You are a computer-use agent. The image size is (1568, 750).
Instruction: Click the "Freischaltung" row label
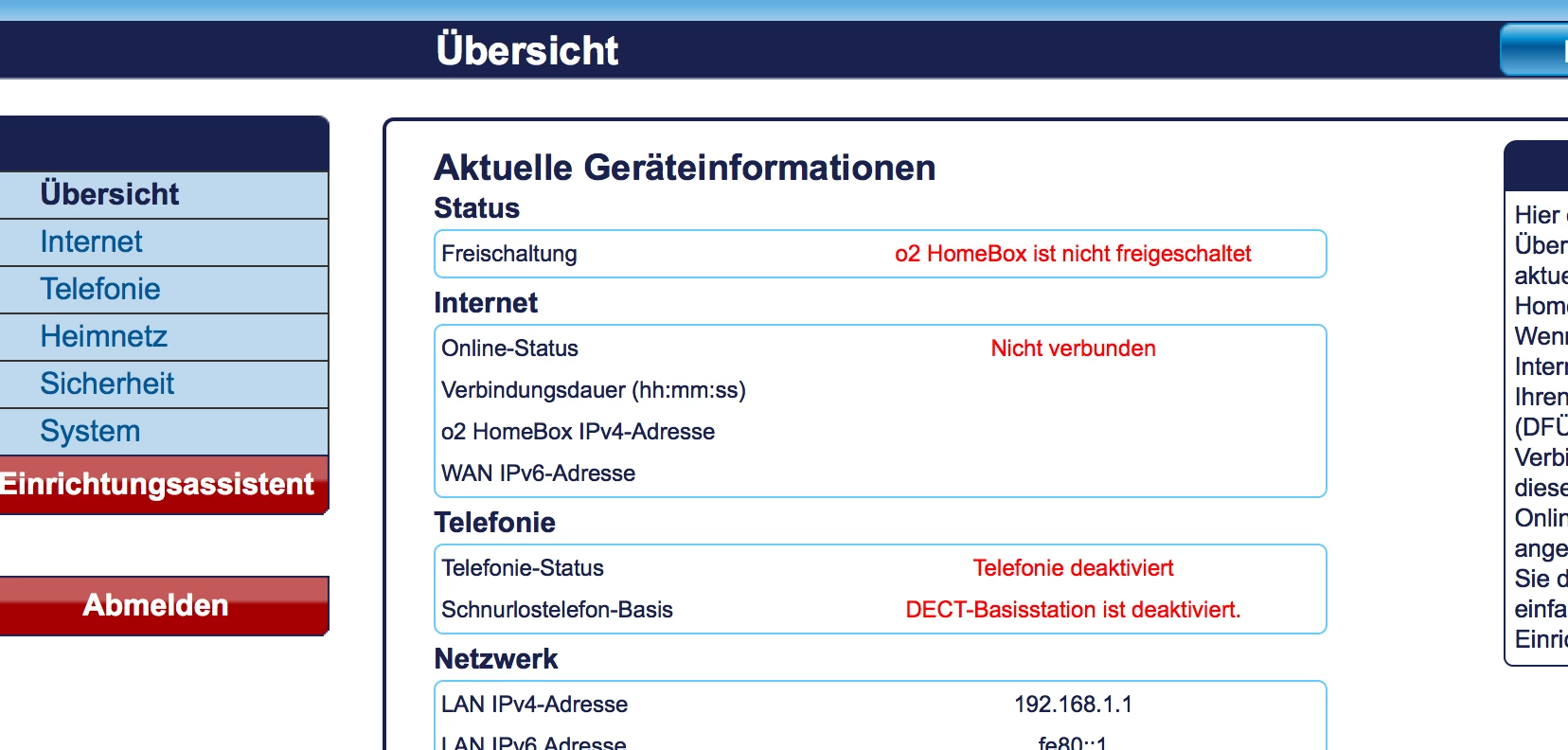coord(509,254)
